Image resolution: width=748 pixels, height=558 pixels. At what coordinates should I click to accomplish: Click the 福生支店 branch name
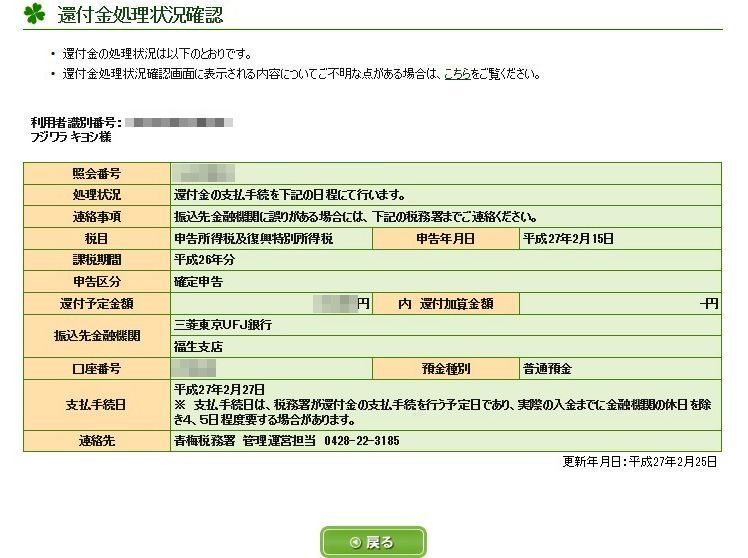click(198, 346)
